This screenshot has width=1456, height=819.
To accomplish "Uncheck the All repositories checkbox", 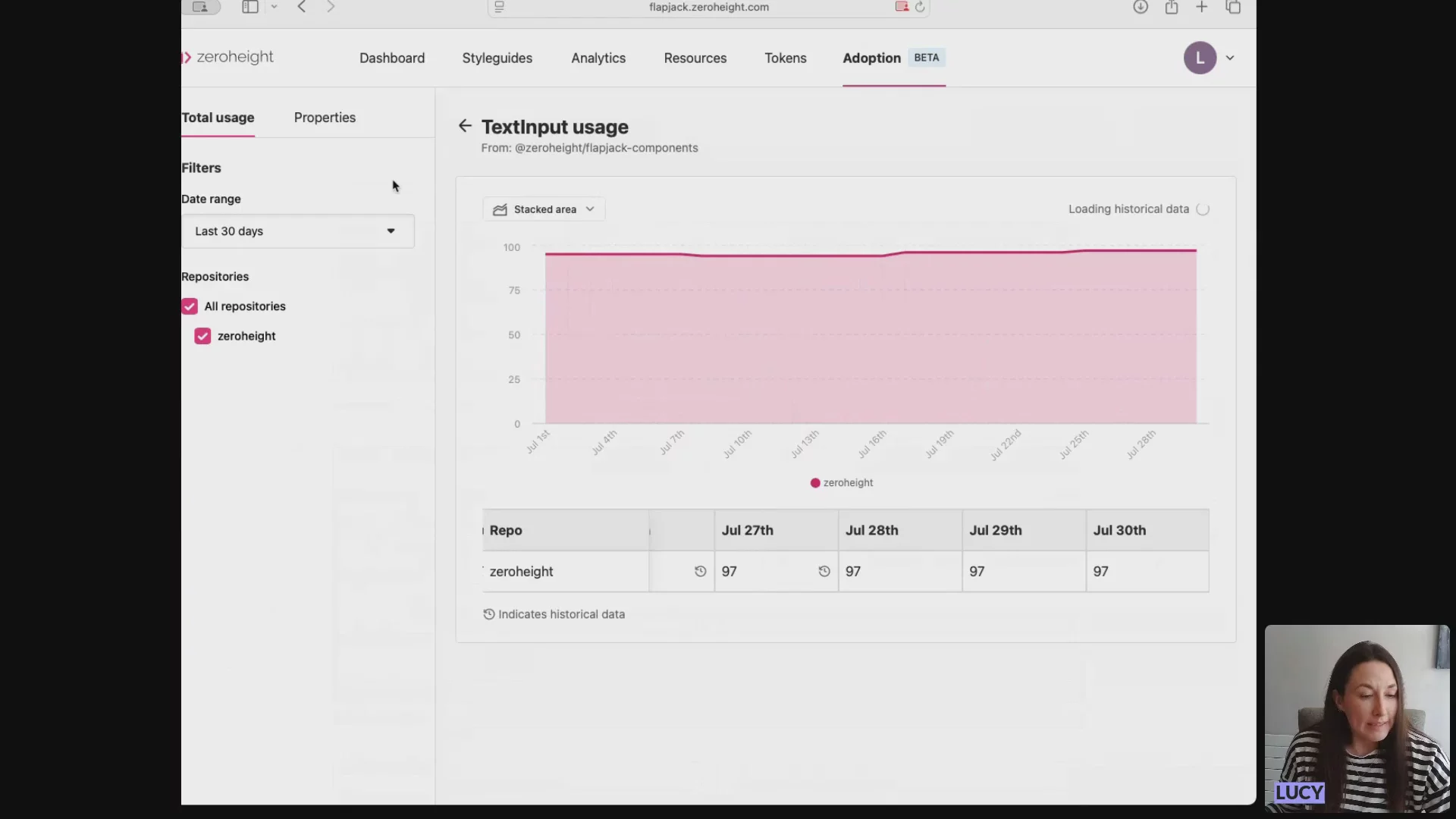I will [x=190, y=306].
